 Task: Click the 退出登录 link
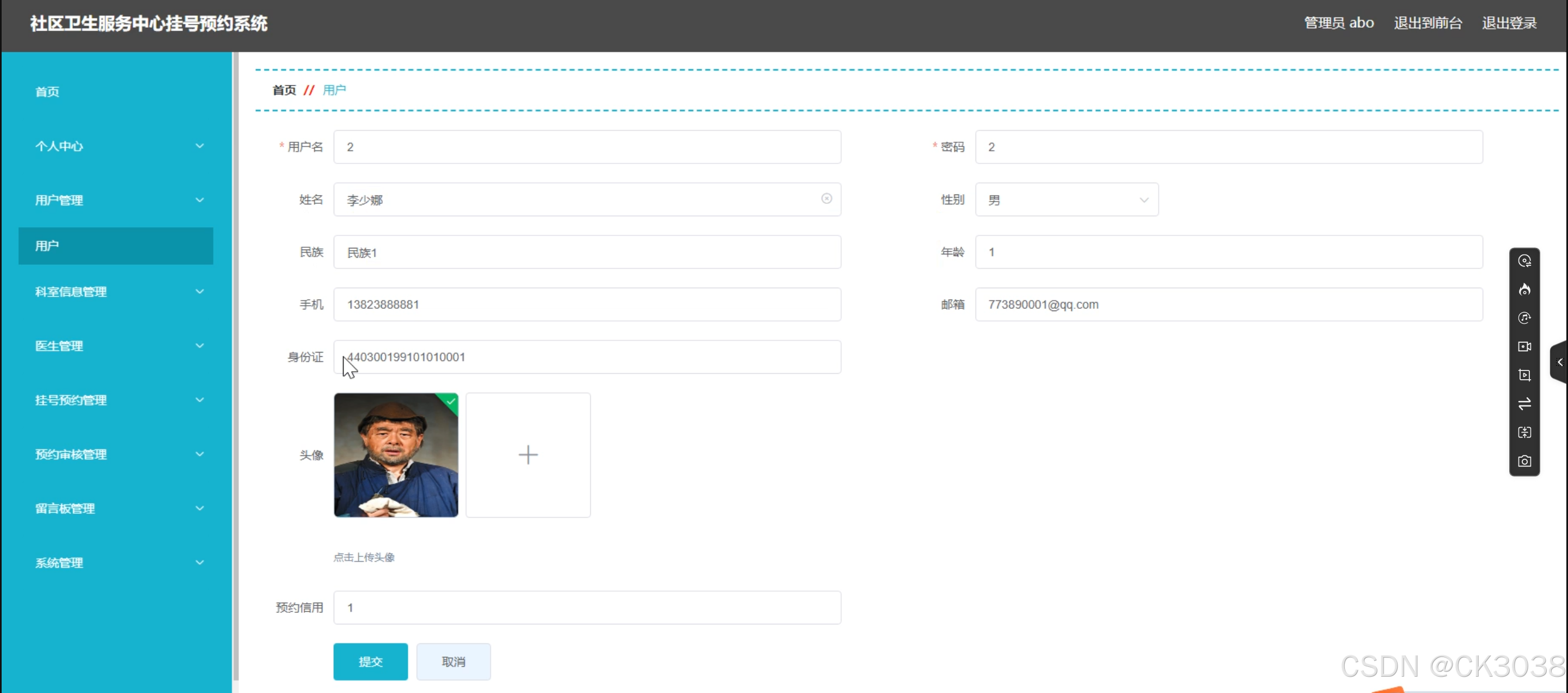[1509, 23]
